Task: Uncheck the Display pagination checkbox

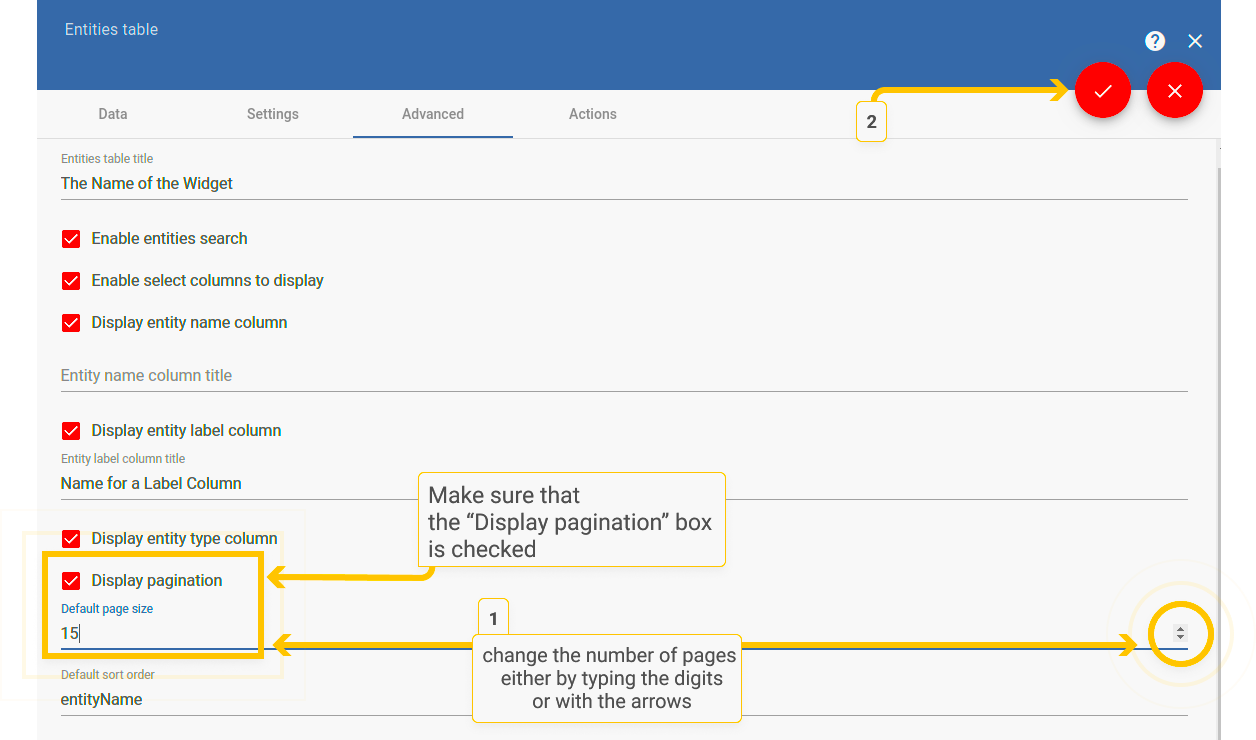Action: tap(71, 581)
